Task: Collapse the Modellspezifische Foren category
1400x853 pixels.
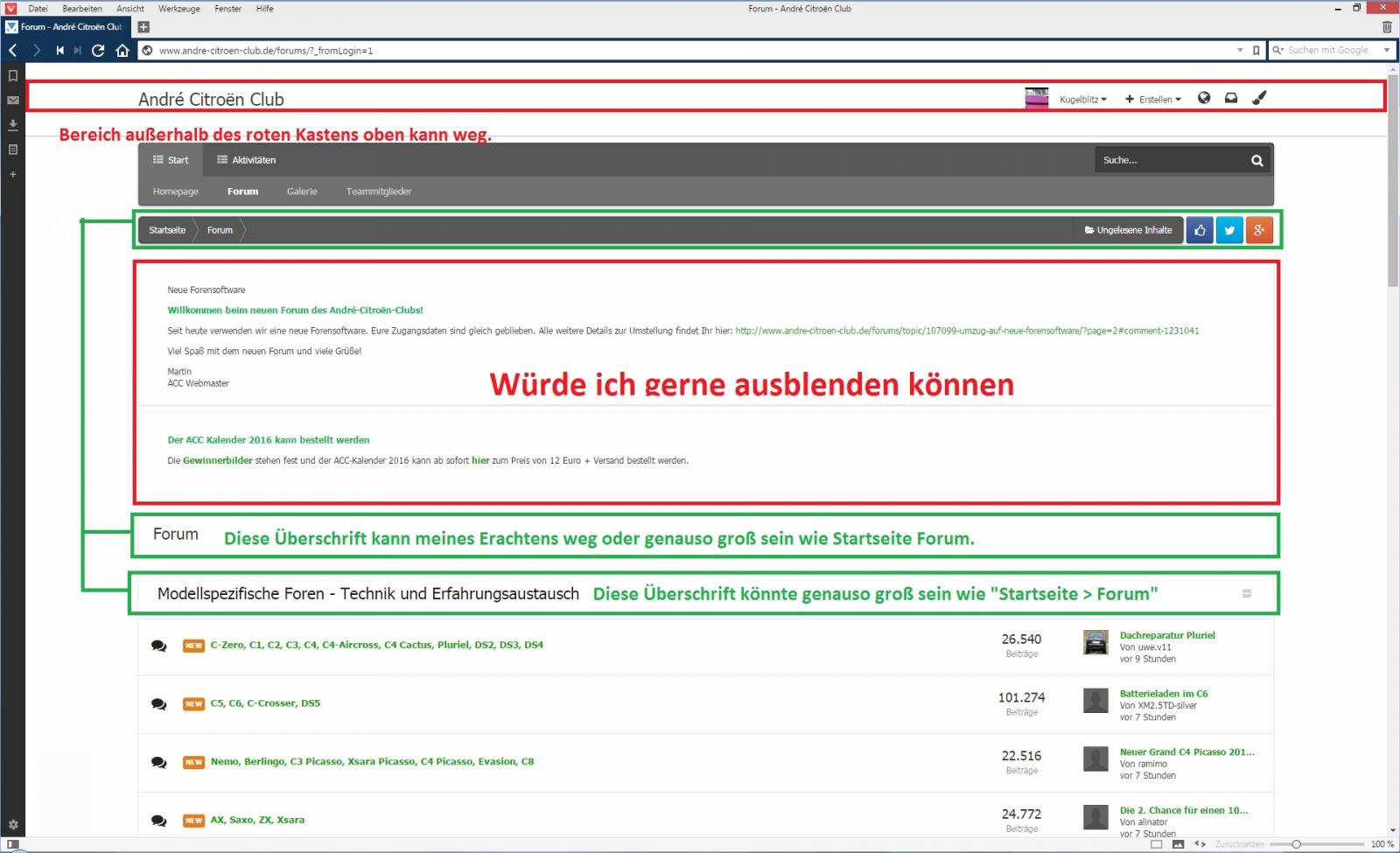Action: 1247,593
